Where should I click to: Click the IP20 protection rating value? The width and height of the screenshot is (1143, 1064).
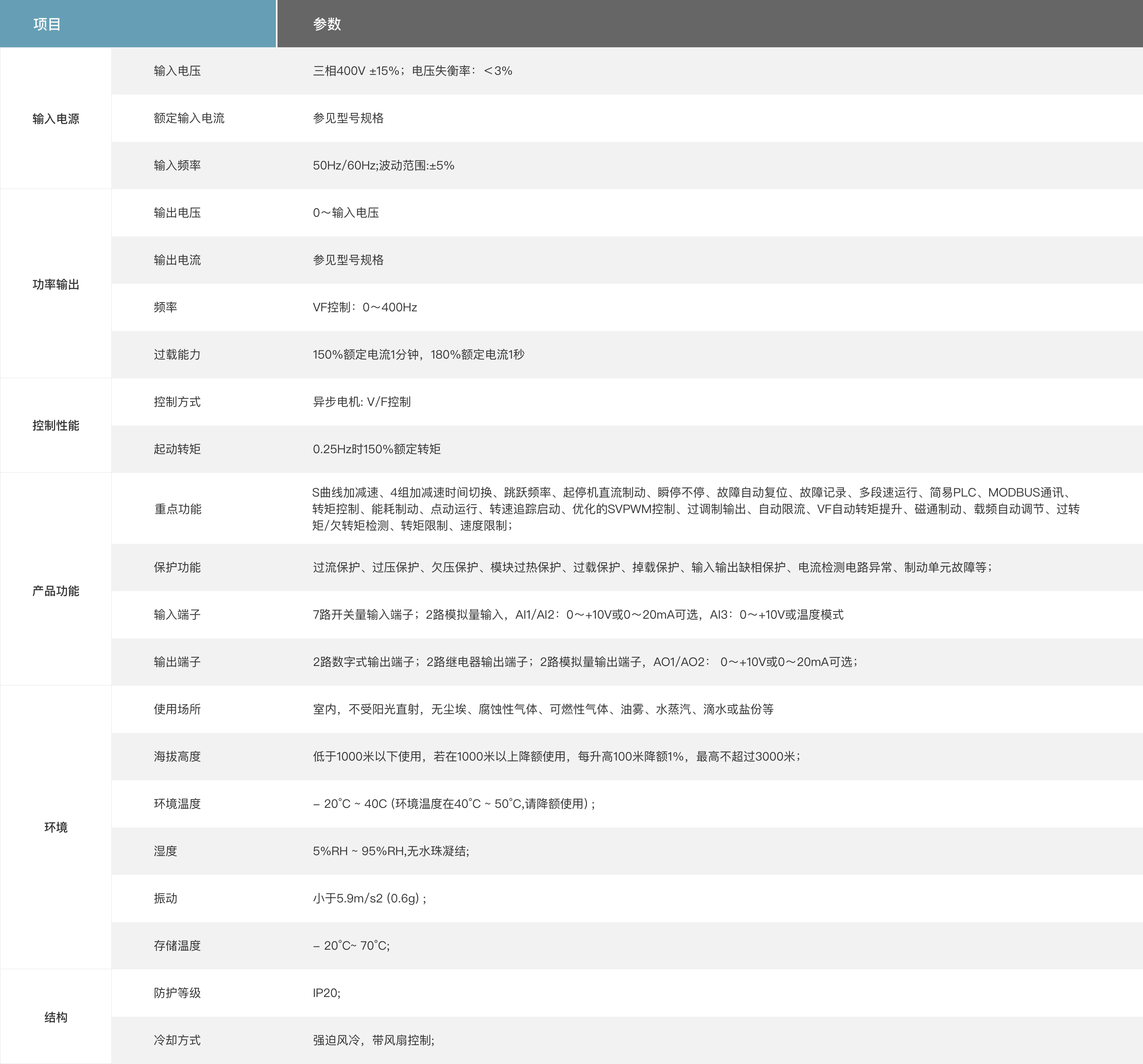[326, 993]
